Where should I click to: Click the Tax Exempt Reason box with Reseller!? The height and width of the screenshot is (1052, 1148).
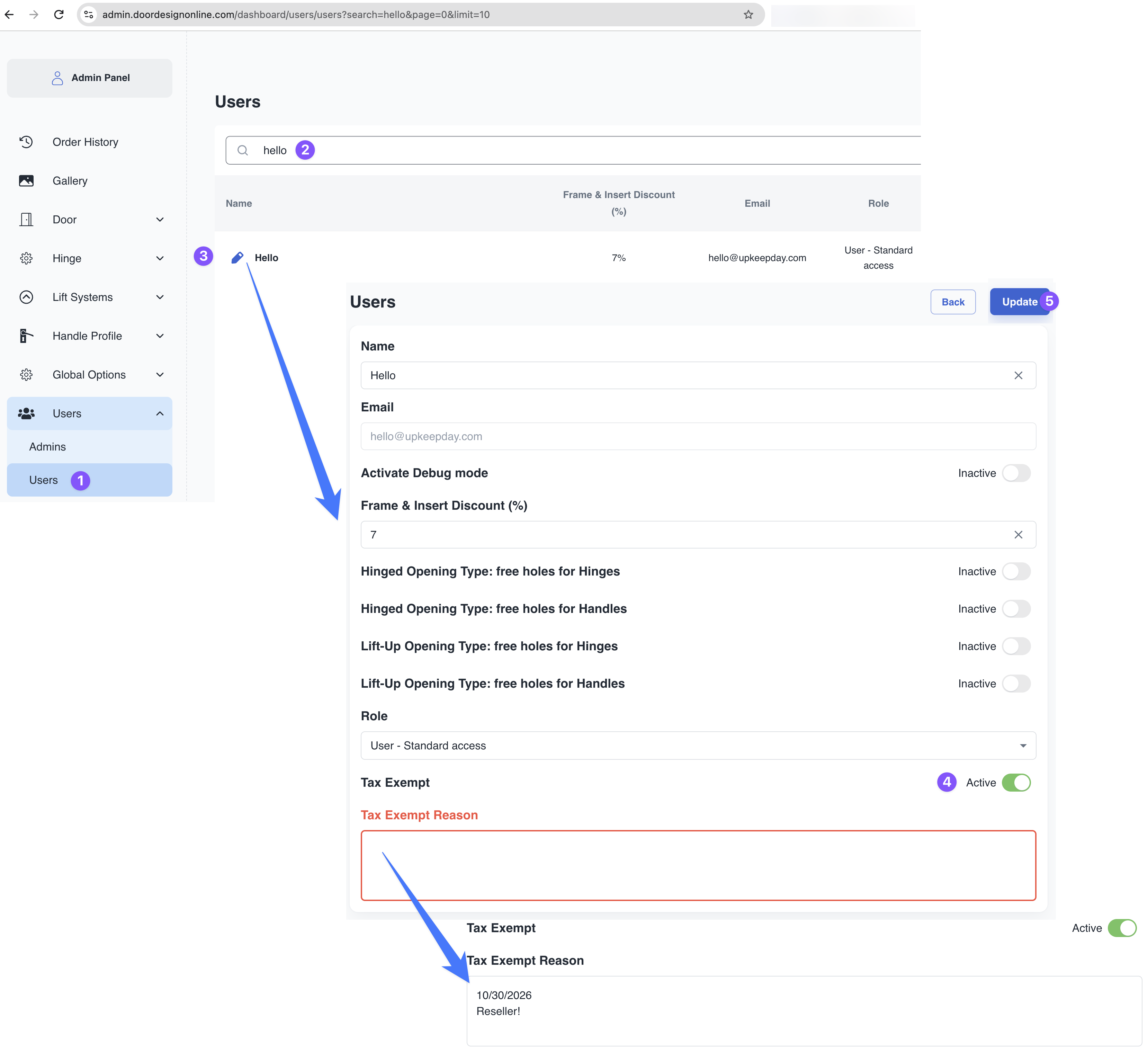(x=804, y=1011)
